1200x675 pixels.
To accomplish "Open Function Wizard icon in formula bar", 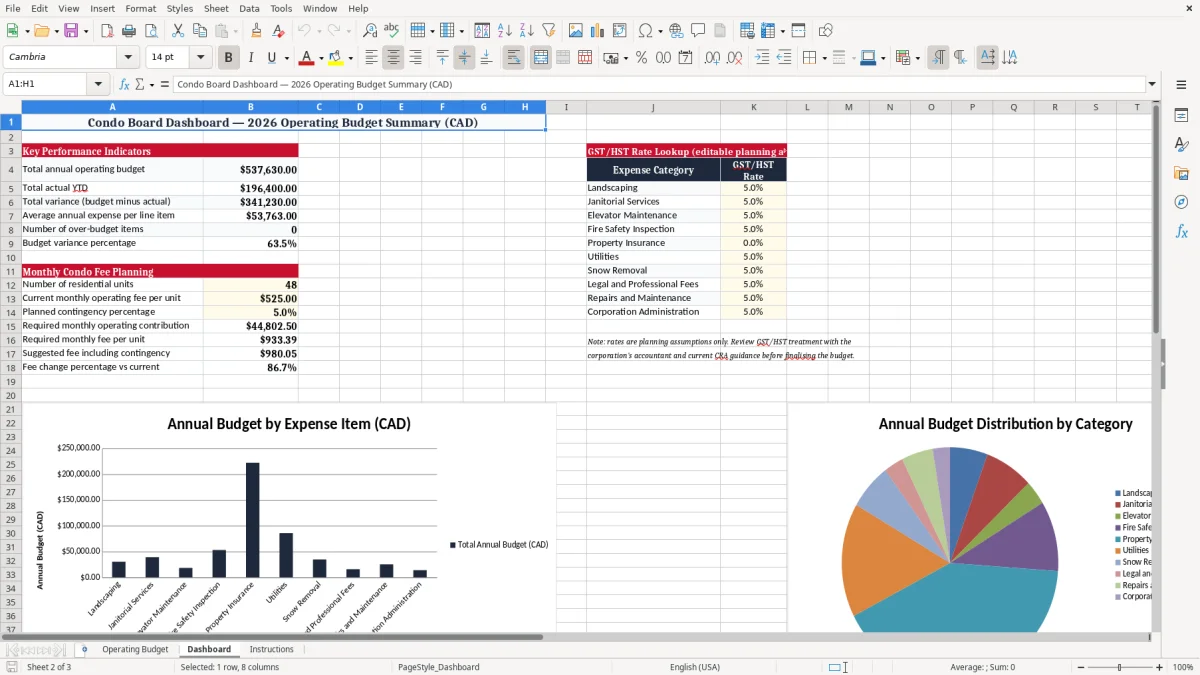I will pyautogui.click(x=124, y=85).
